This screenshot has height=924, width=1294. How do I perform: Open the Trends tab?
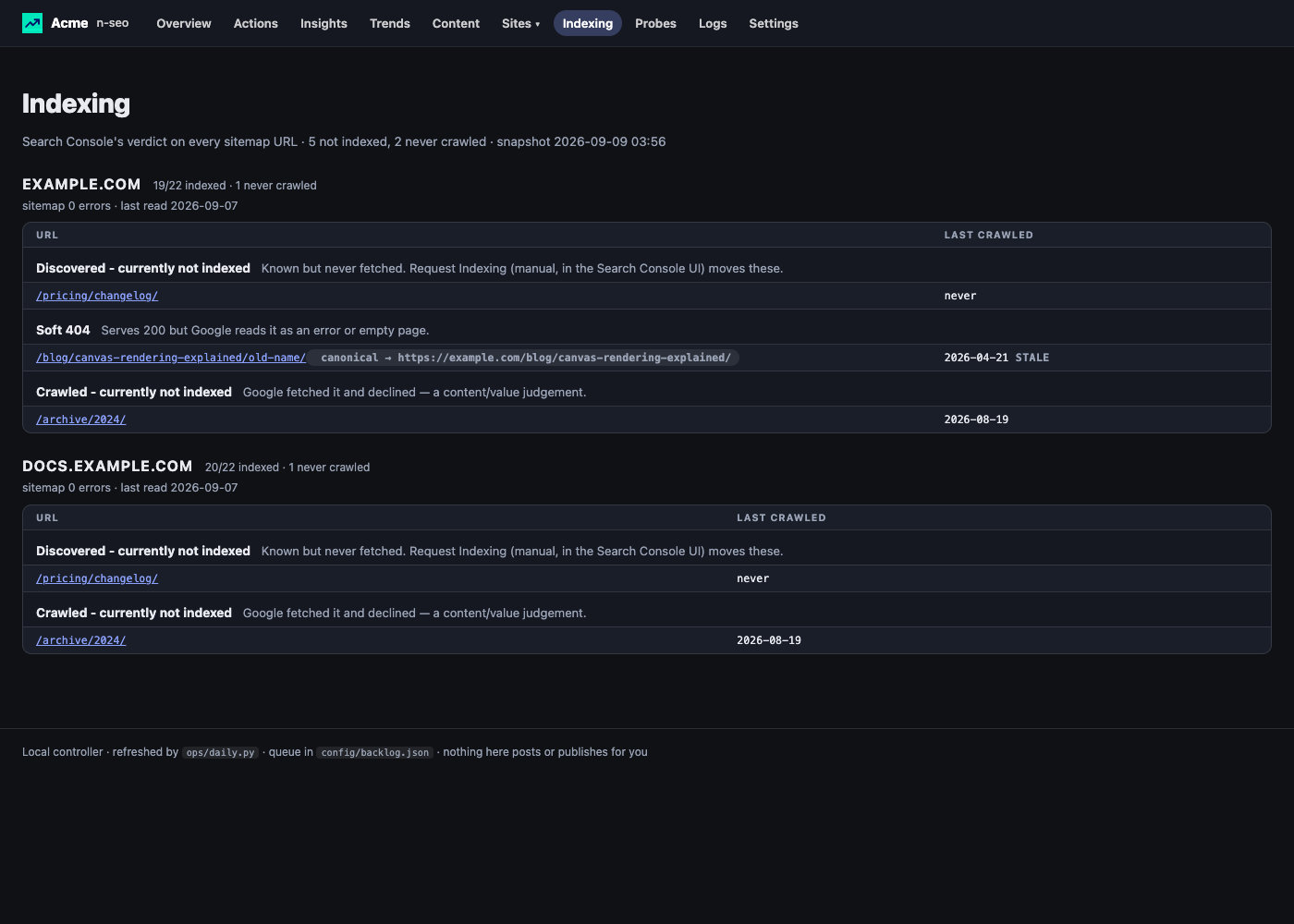click(390, 23)
